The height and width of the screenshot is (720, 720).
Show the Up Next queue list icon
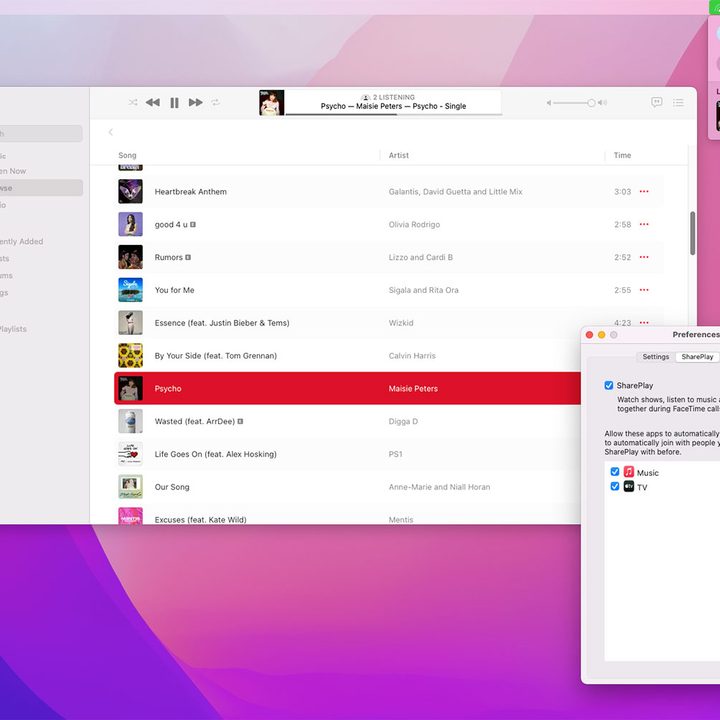(678, 102)
